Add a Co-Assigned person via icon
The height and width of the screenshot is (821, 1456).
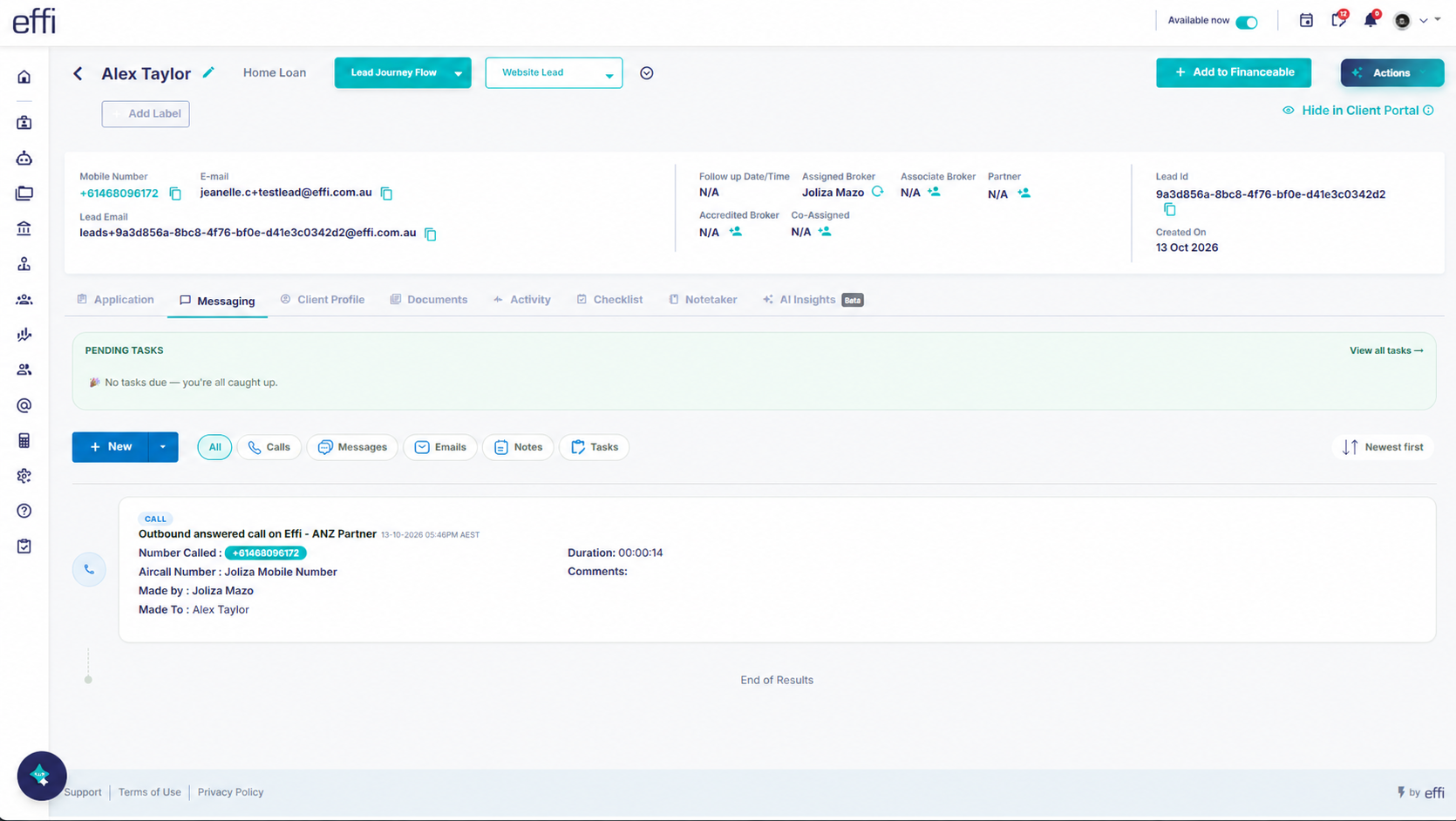pyautogui.click(x=825, y=232)
